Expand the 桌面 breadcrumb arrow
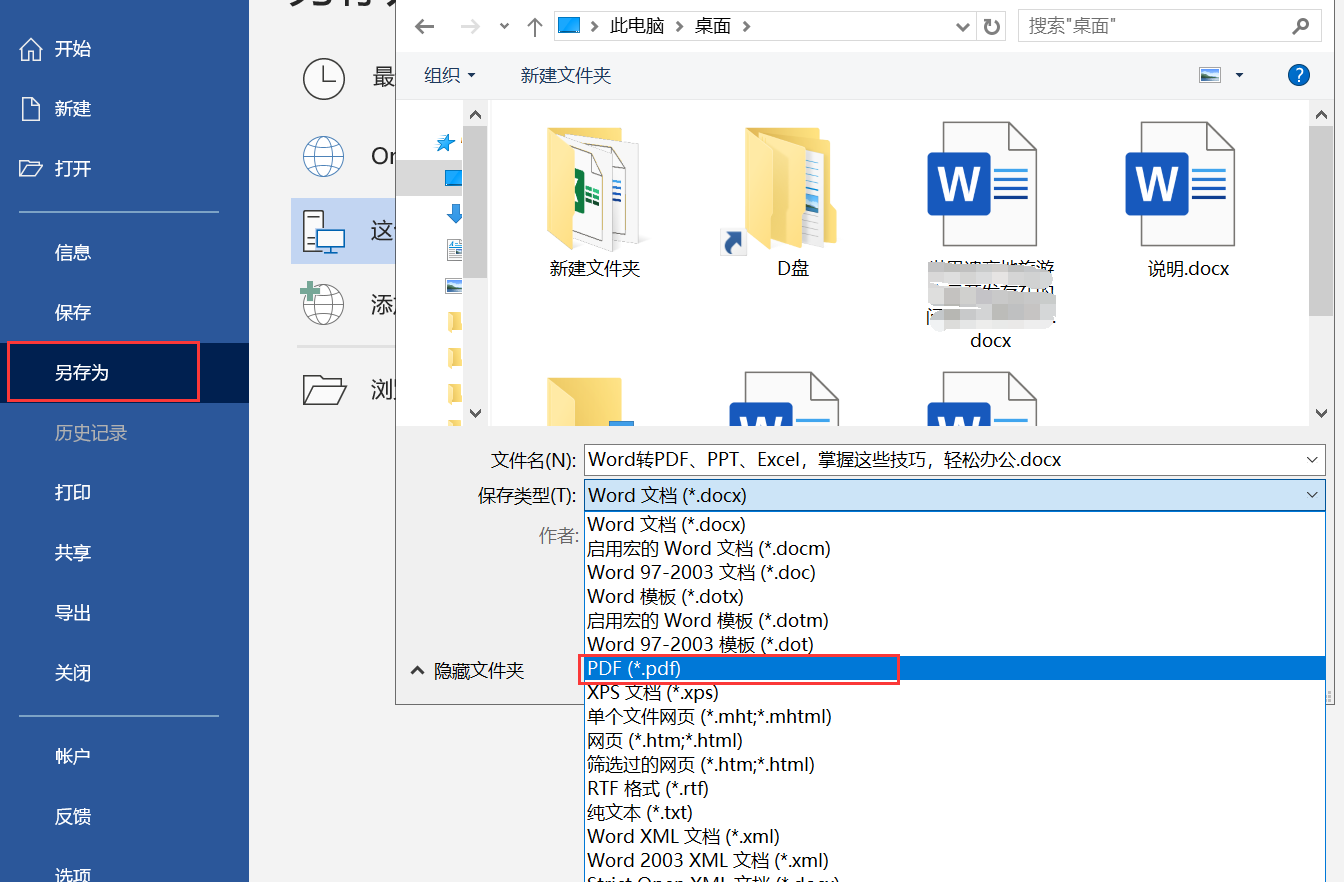Screen dimensions: 1344x882 pyautogui.click(x=745, y=27)
